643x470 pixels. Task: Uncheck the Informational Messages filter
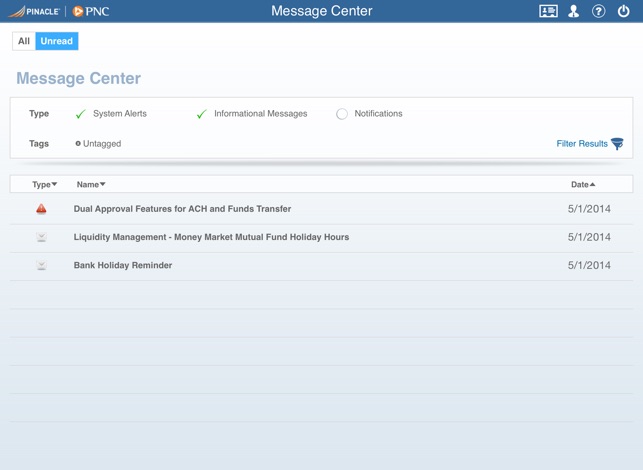201,114
